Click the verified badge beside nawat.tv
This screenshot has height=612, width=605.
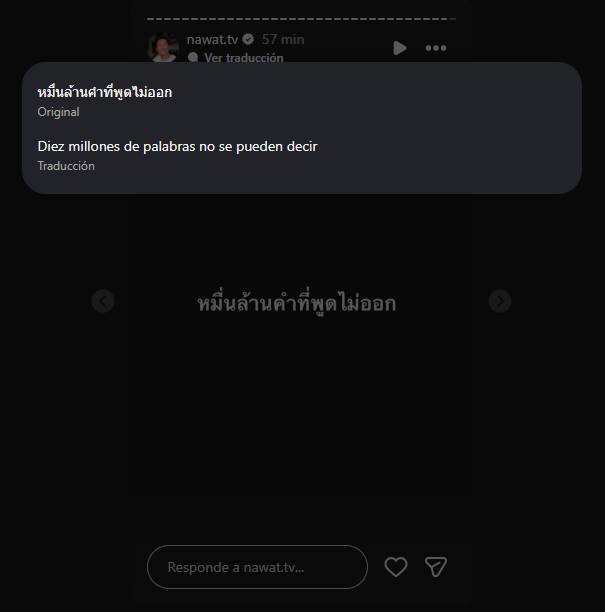[x=248, y=39]
